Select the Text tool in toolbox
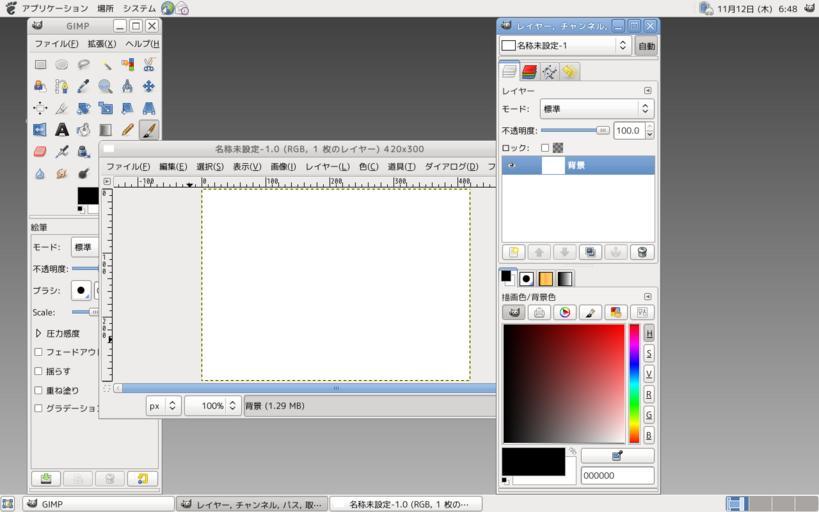 pos(62,130)
